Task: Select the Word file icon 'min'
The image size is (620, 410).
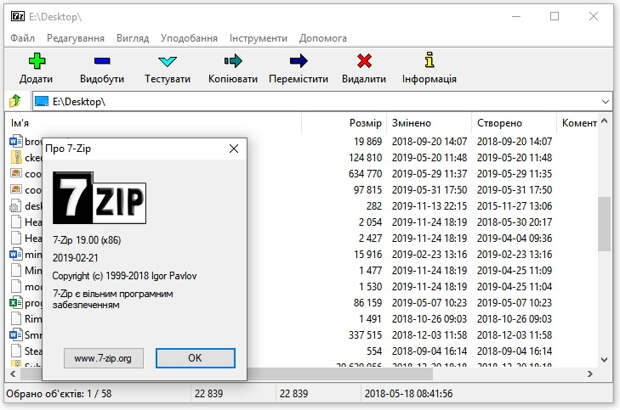Action: coord(16,254)
